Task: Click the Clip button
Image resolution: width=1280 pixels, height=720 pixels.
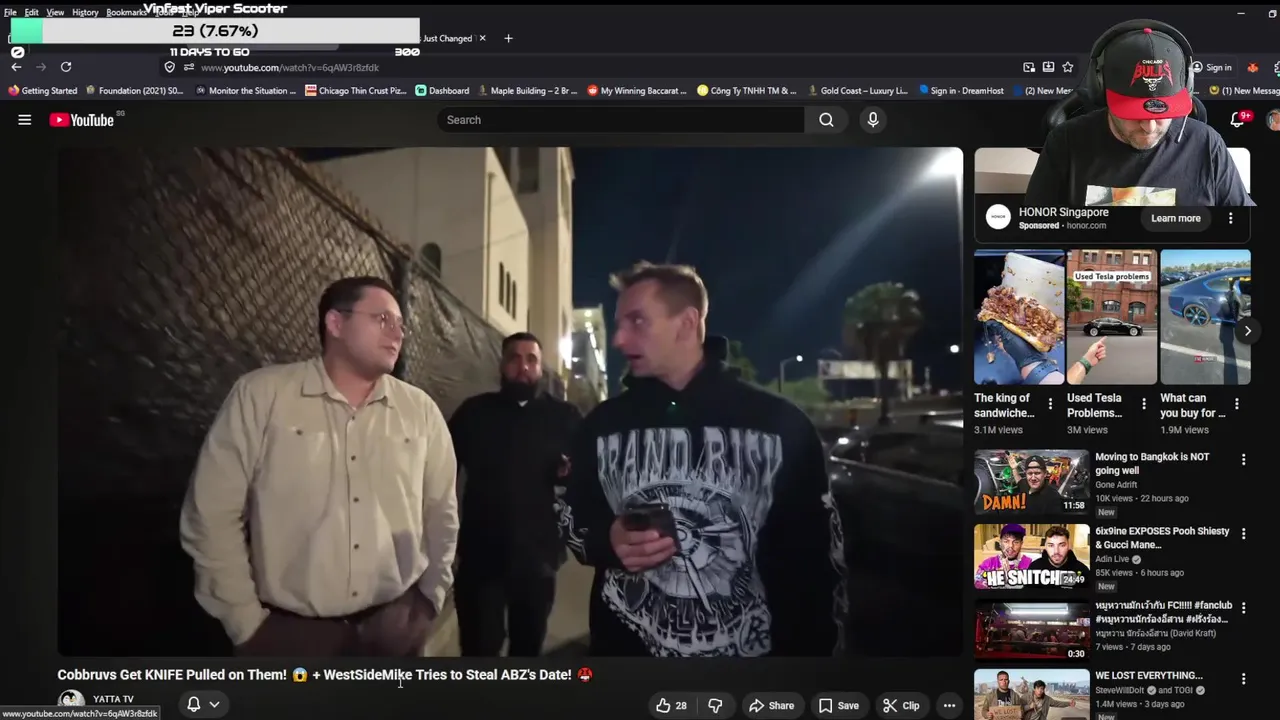Action: [x=901, y=705]
